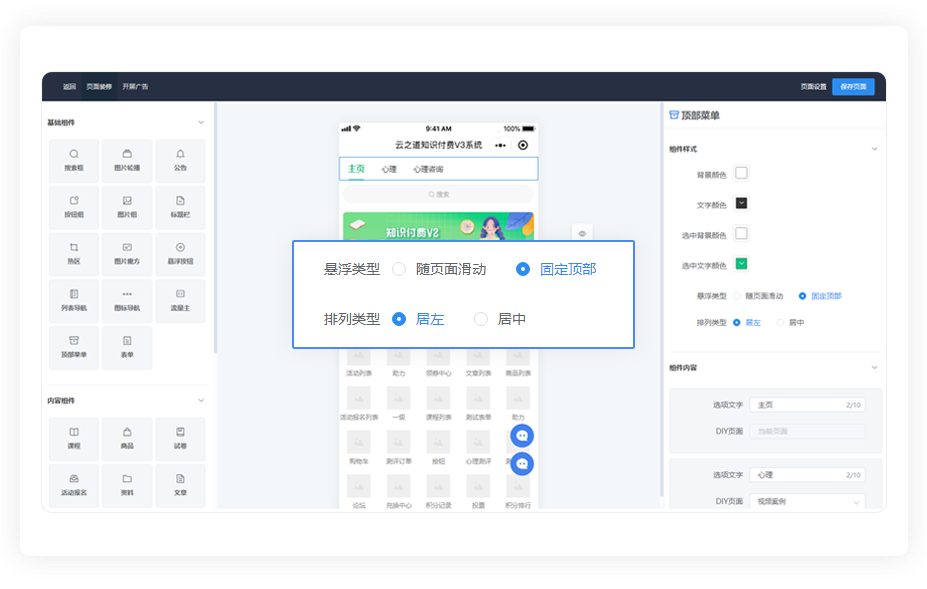The height and width of the screenshot is (589, 927).
Task: Open the phone preview three-dots menu
Action: point(500,145)
